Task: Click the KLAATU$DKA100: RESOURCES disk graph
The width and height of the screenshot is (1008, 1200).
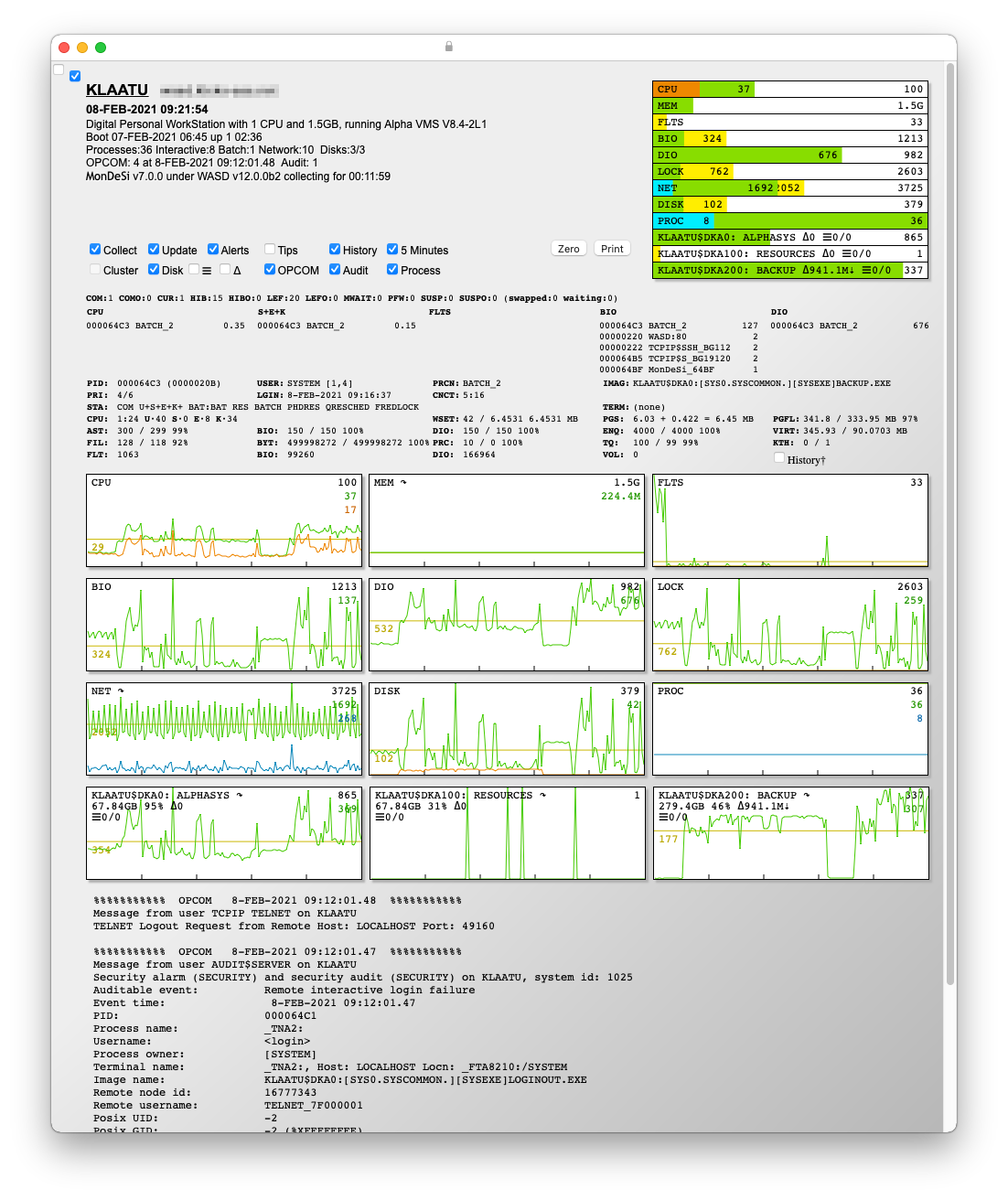Action: pyautogui.click(x=507, y=833)
